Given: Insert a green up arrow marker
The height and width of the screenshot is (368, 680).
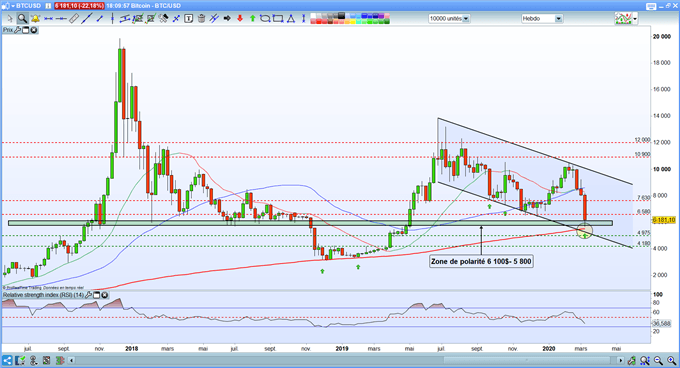Looking at the screenshot, I should [252, 19].
